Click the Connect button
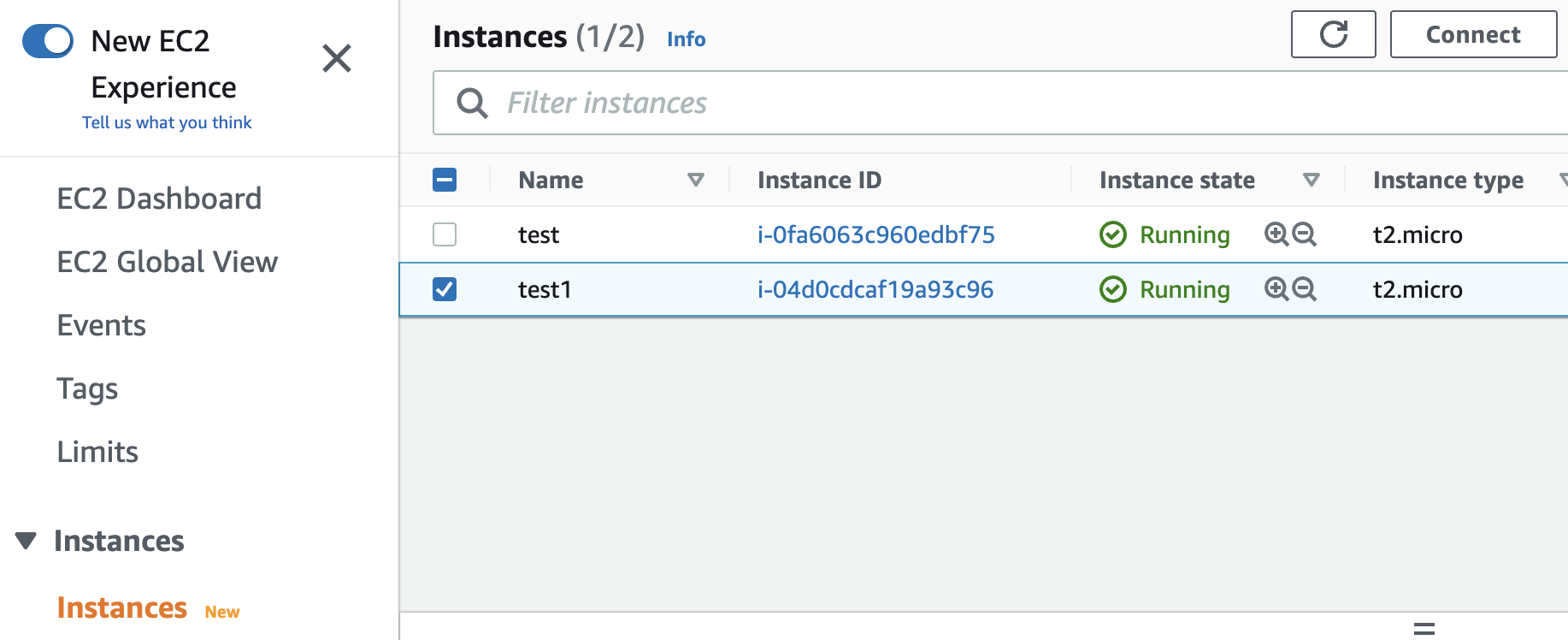Viewport: 1568px width, 640px height. [x=1473, y=34]
